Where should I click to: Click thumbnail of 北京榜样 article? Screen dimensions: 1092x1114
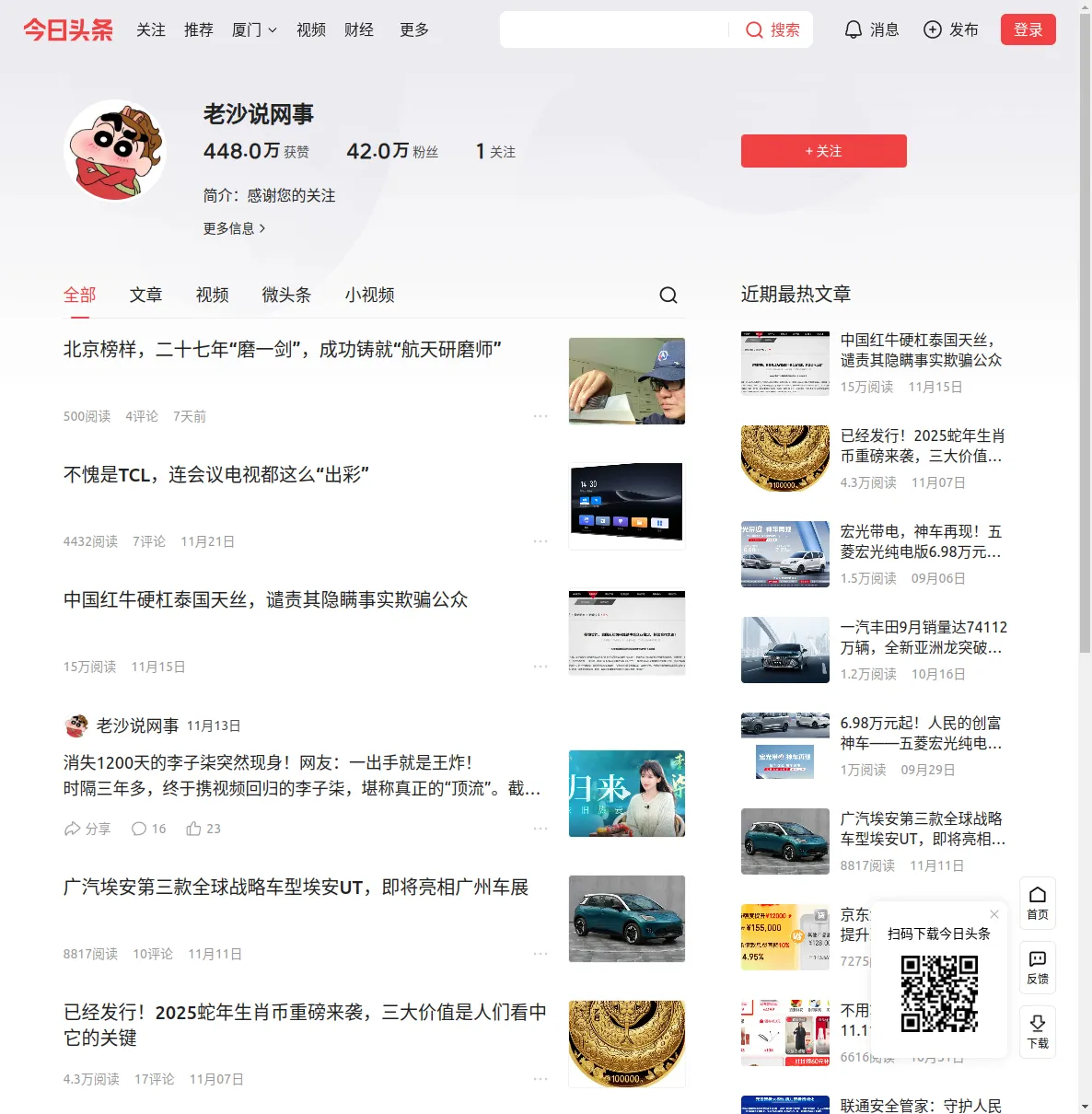pos(627,381)
